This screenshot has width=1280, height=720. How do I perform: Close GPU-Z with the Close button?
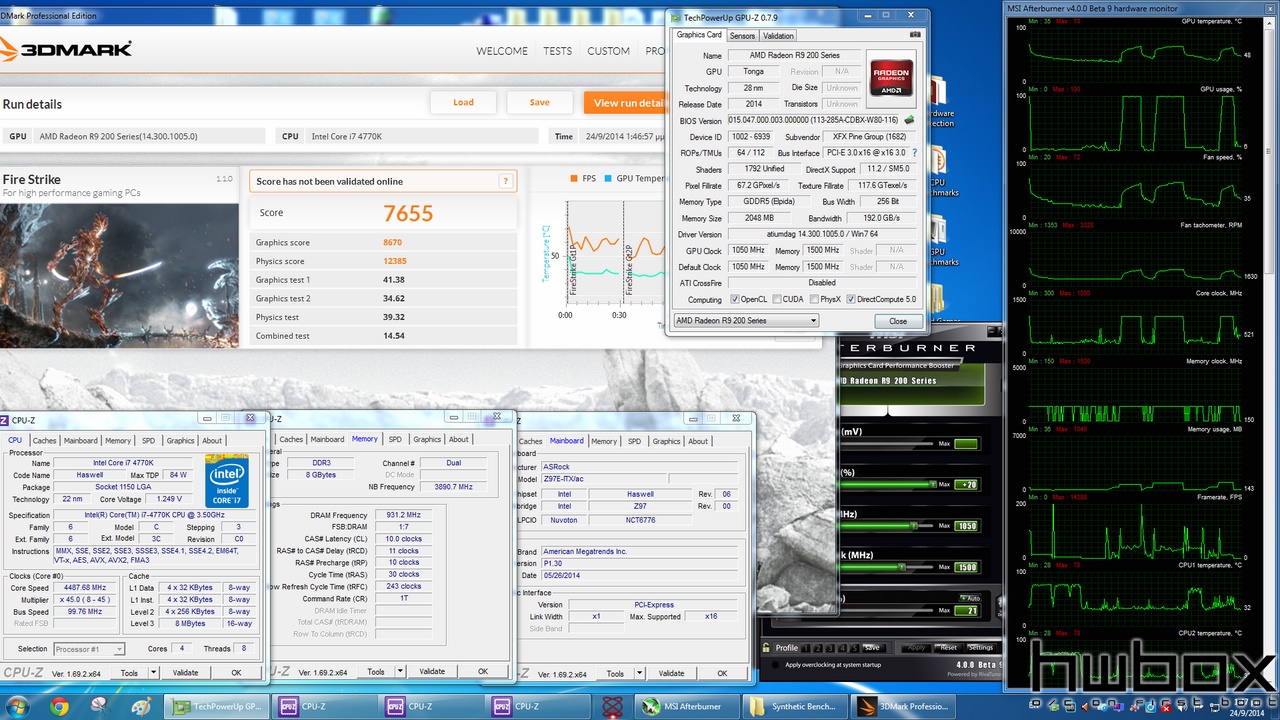pyautogui.click(x=898, y=321)
